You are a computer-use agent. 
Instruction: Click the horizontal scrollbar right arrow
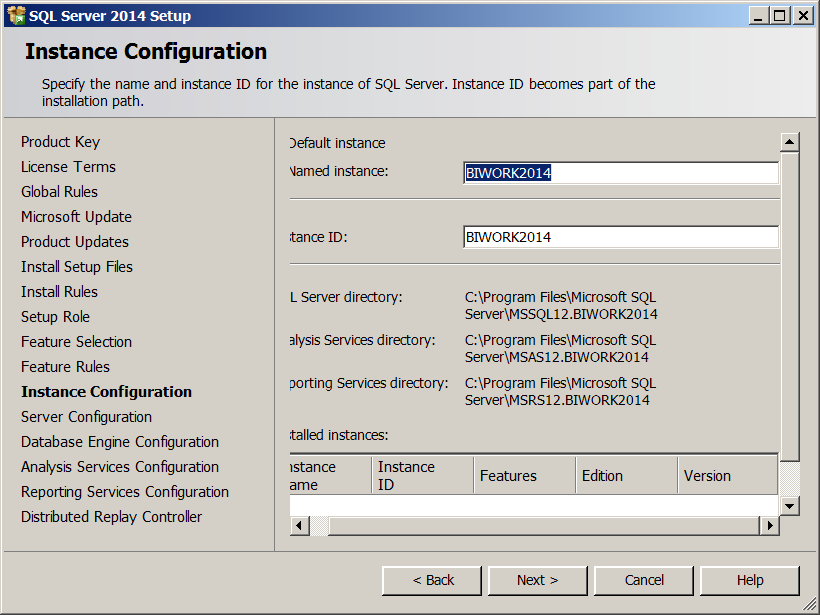[769, 525]
